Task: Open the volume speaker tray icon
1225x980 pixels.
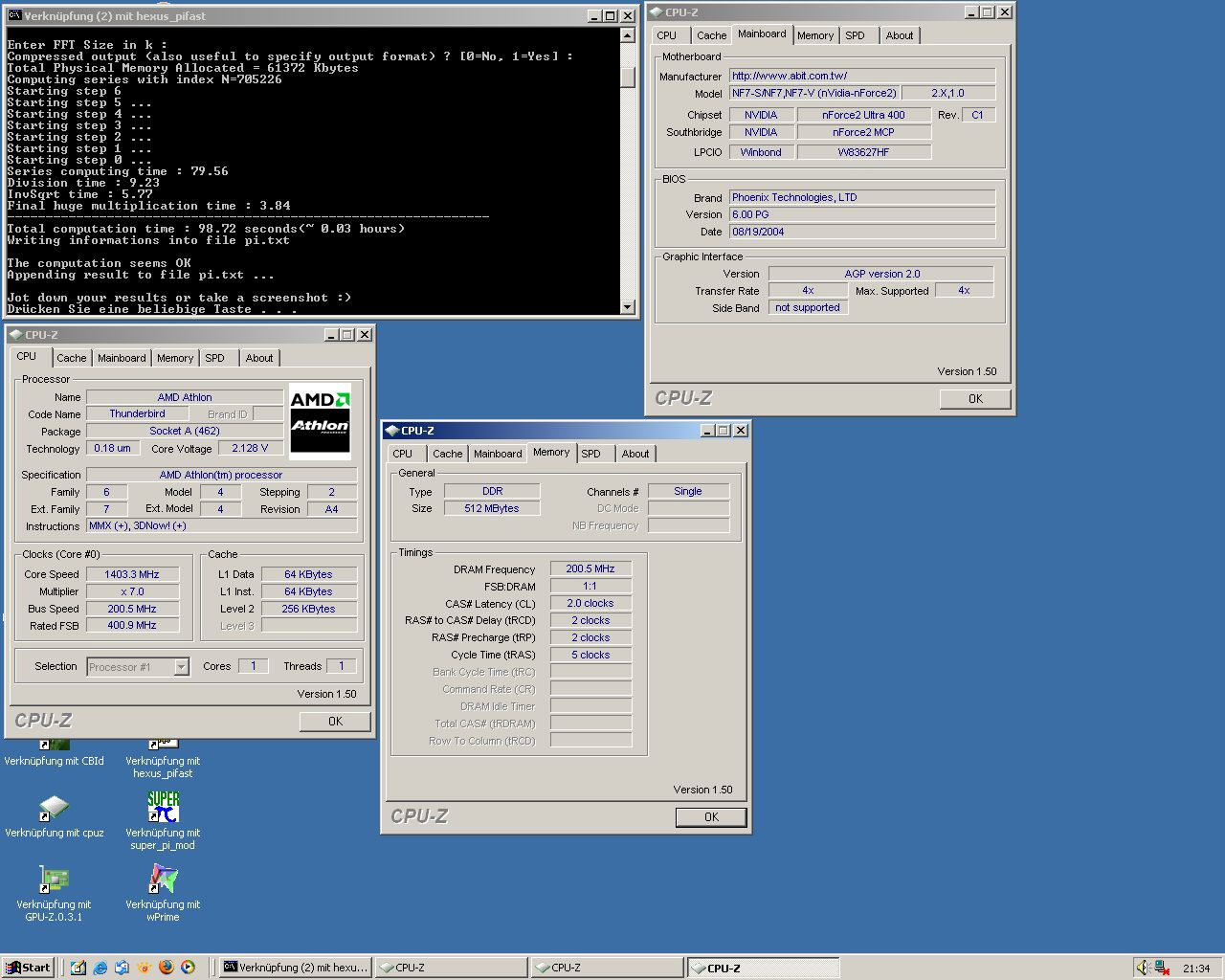Action: click(x=1143, y=968)
